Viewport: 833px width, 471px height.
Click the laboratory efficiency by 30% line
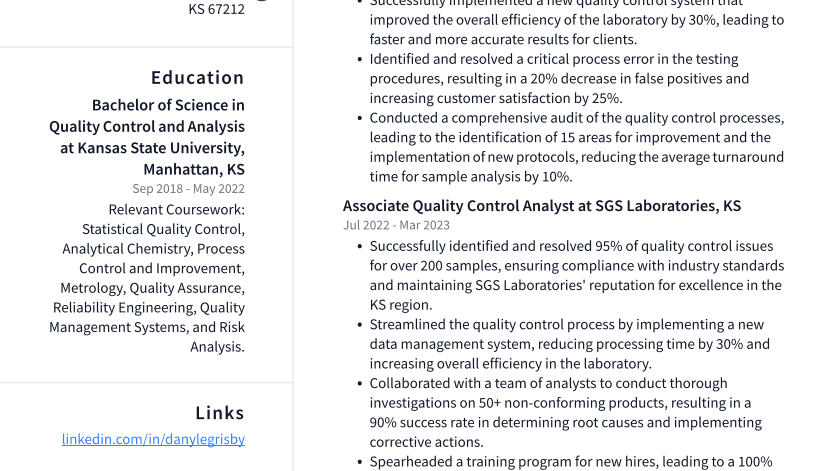click(x=577, y=20)
